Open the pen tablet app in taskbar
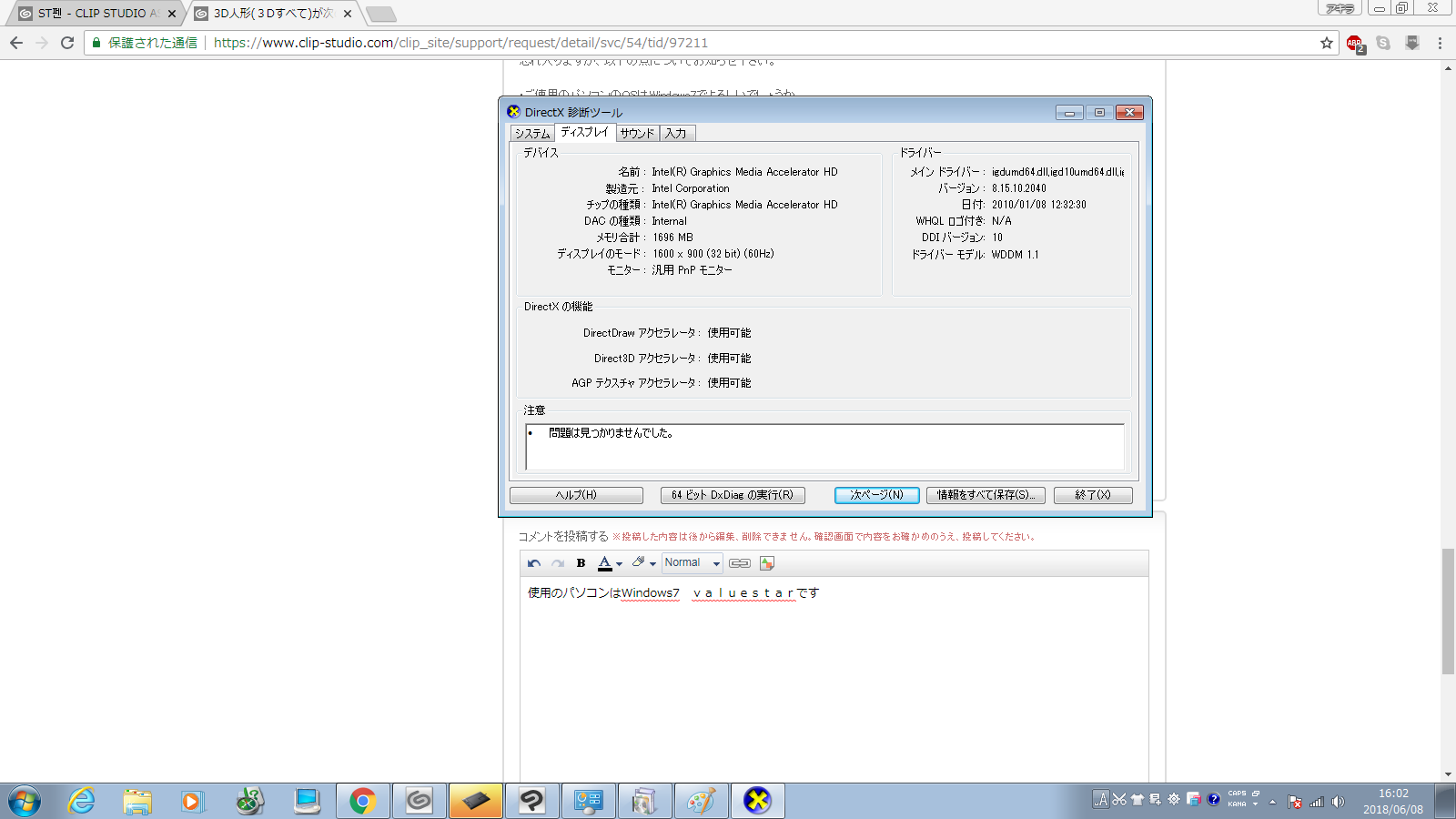 click(476, 801)
